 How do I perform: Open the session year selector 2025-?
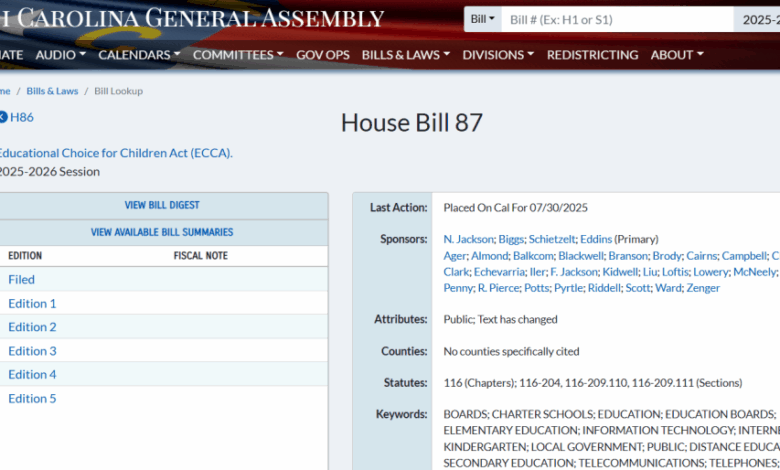[x=757, y=19]
